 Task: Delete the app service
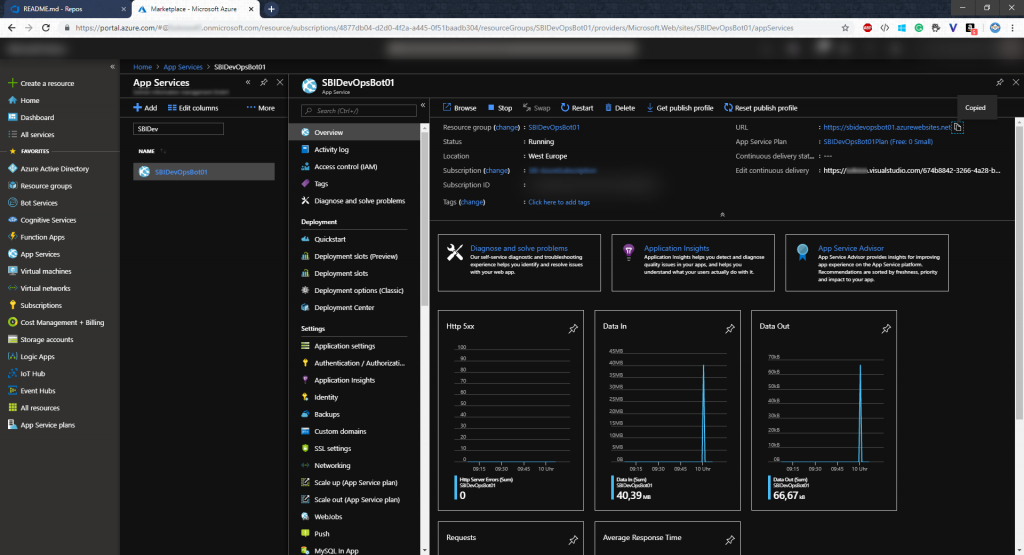620,108
